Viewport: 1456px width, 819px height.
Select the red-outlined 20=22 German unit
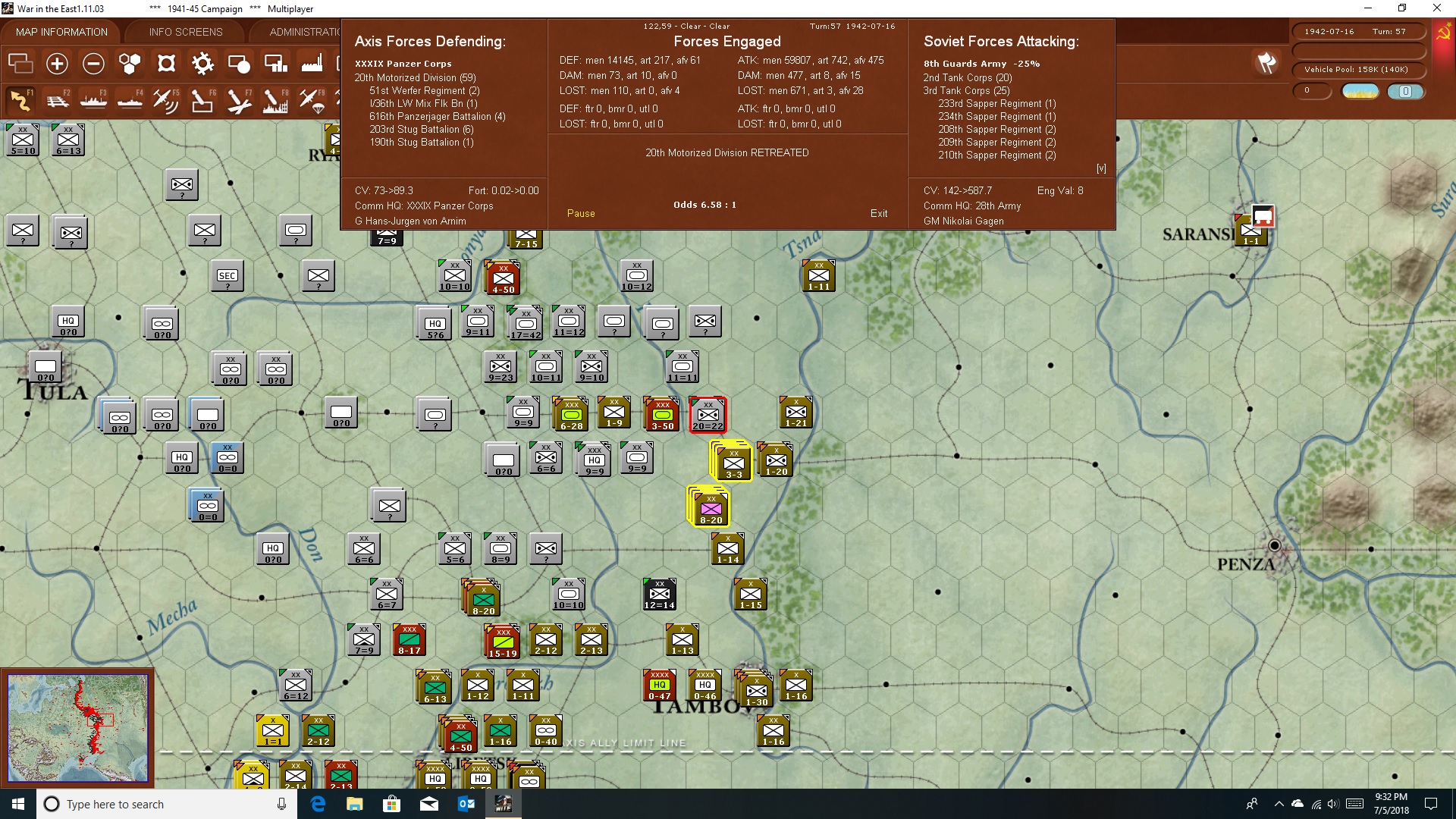click(708, 415)
